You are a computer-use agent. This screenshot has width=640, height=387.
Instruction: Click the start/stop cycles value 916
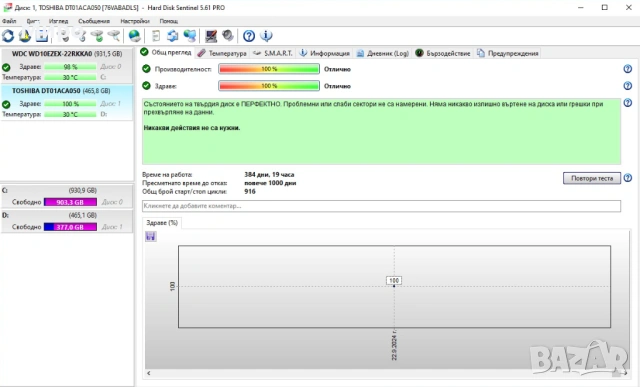click(x=250, y=191)
